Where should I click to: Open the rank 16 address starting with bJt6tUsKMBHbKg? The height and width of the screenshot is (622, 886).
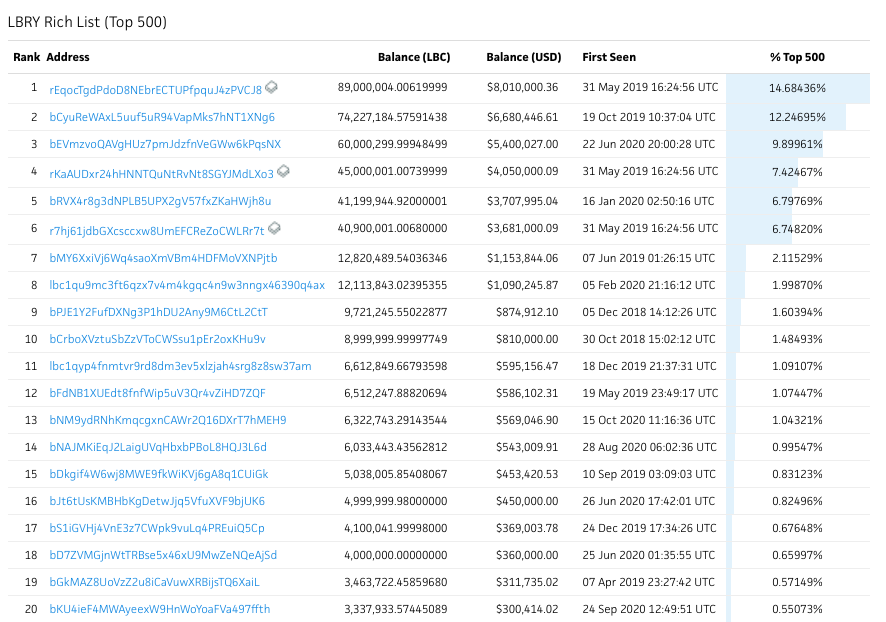pos(157,500)
